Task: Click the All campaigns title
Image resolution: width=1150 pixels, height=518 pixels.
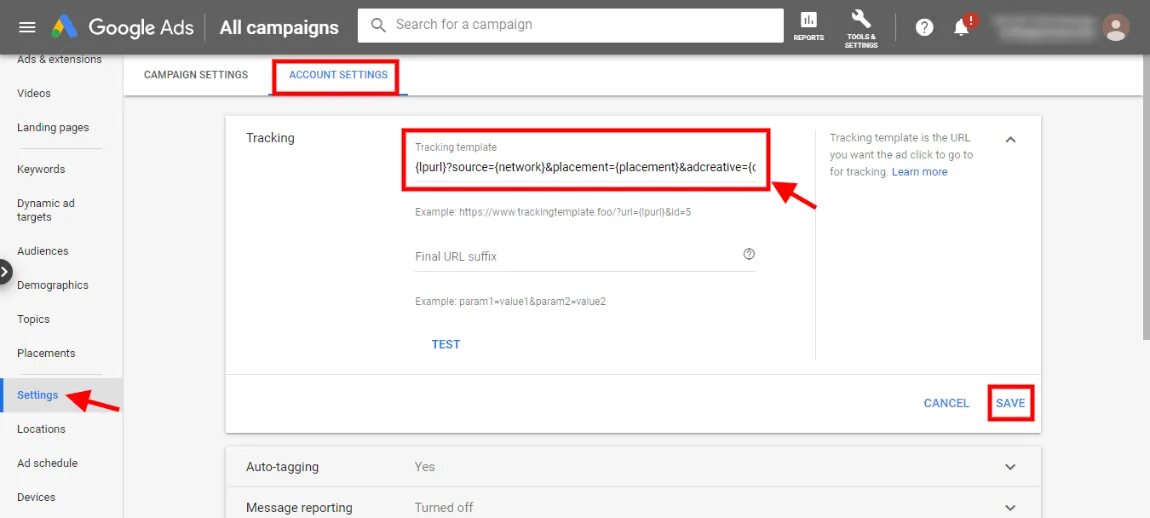Action: pyautogui.click(x=279, y=28)
